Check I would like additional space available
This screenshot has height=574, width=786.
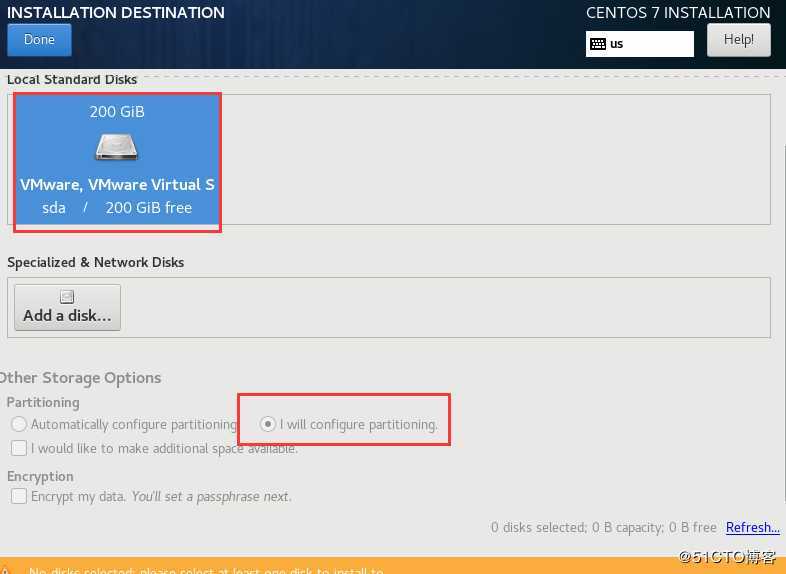[x=19, y=448]
